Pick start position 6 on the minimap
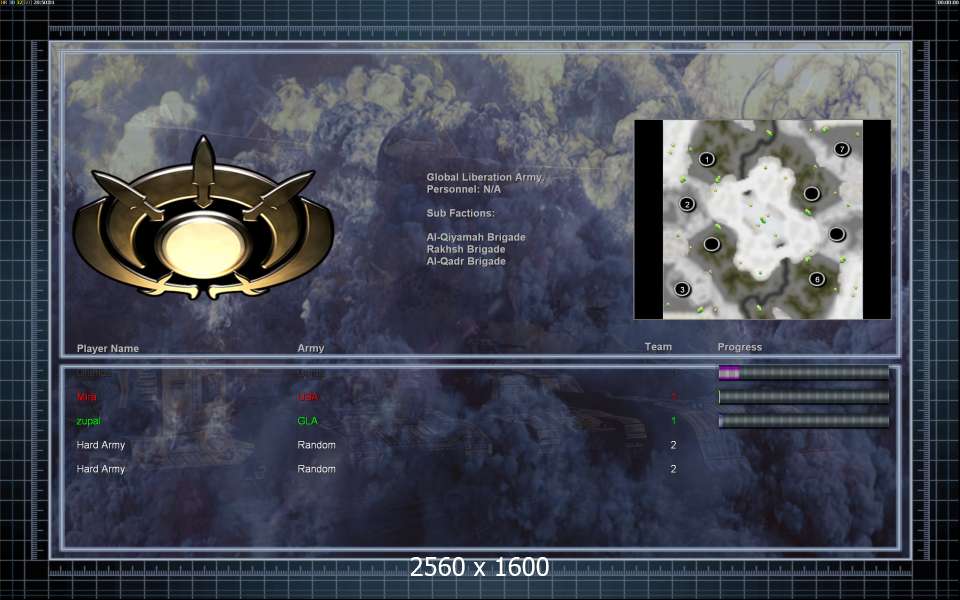 (817, 279)
